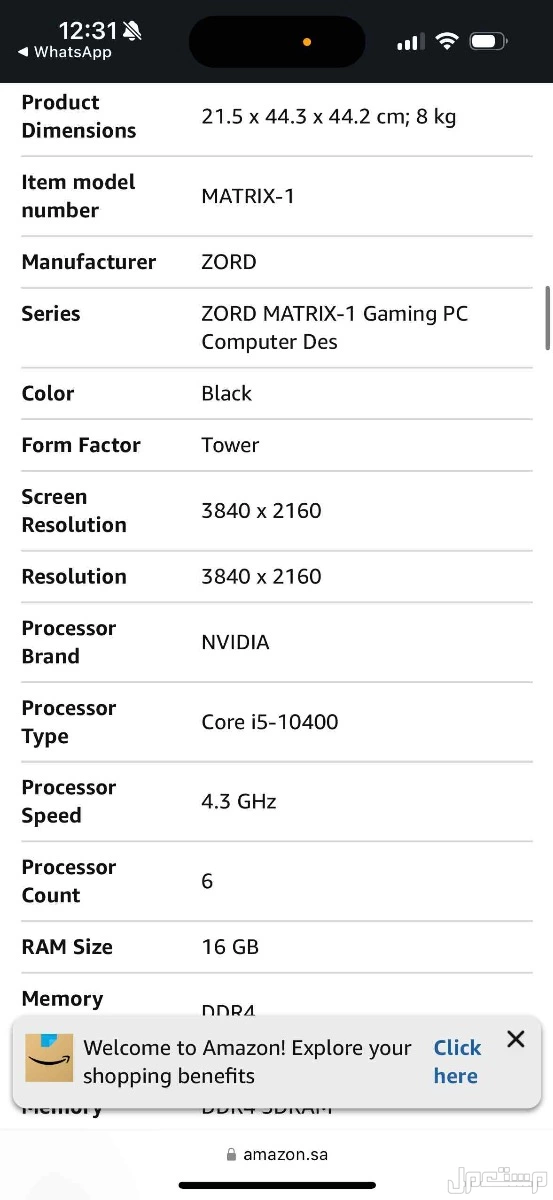The height and width of the screenshot is (1200, 553).
Task: Tap the amazon.sa address bar
Action: pos(277,1154)
